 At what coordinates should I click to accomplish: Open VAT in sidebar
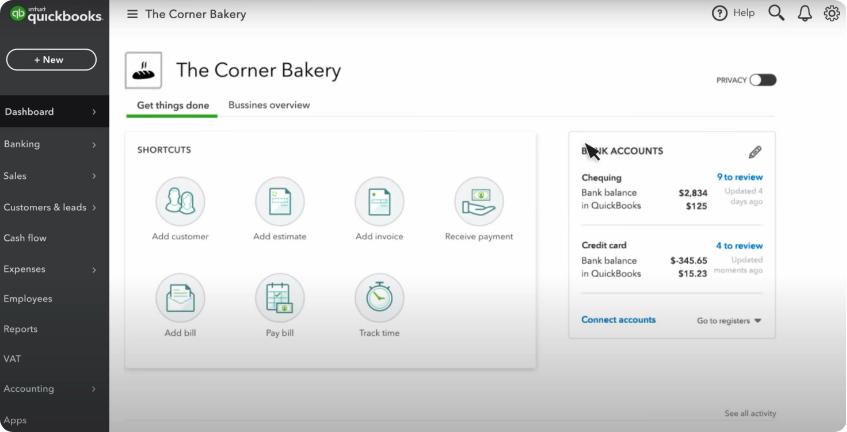[x=12, y=359]
